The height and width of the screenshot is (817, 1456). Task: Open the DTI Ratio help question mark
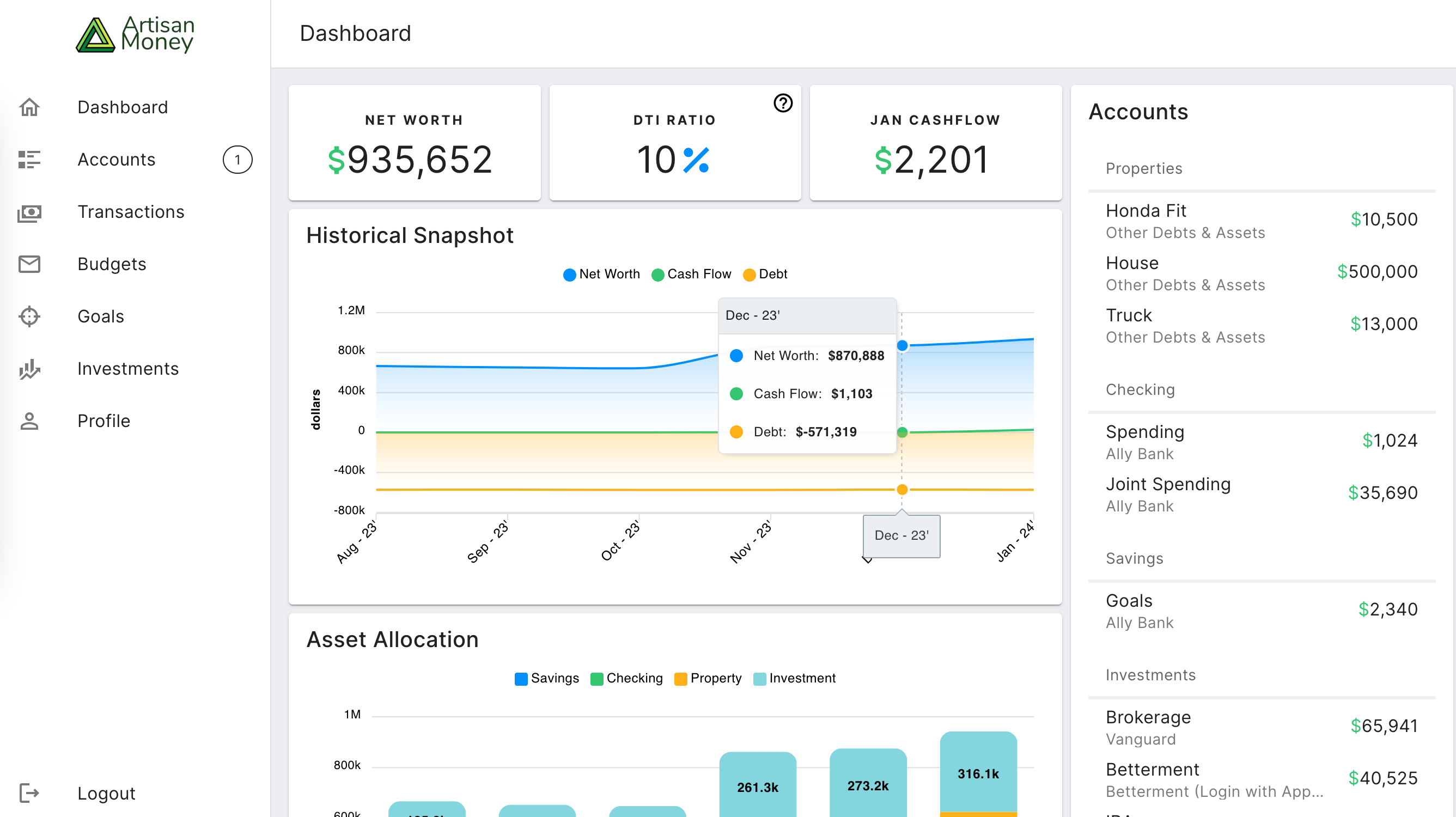783,103
